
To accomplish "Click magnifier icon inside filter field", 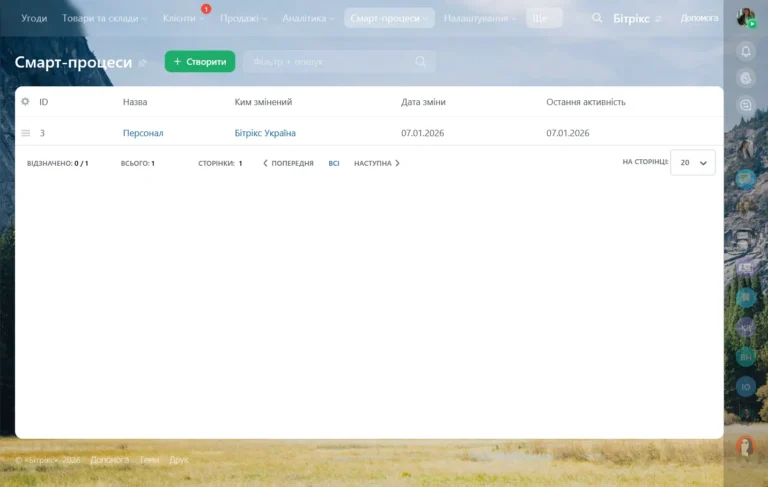I will 421,62.
